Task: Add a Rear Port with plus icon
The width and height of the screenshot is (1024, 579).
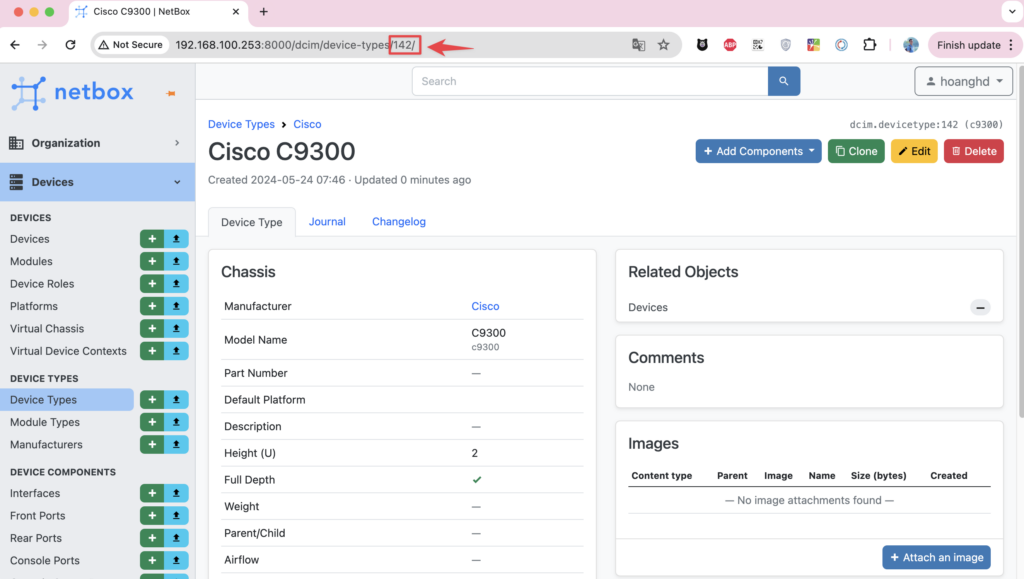Action: [x=152, y=538]
